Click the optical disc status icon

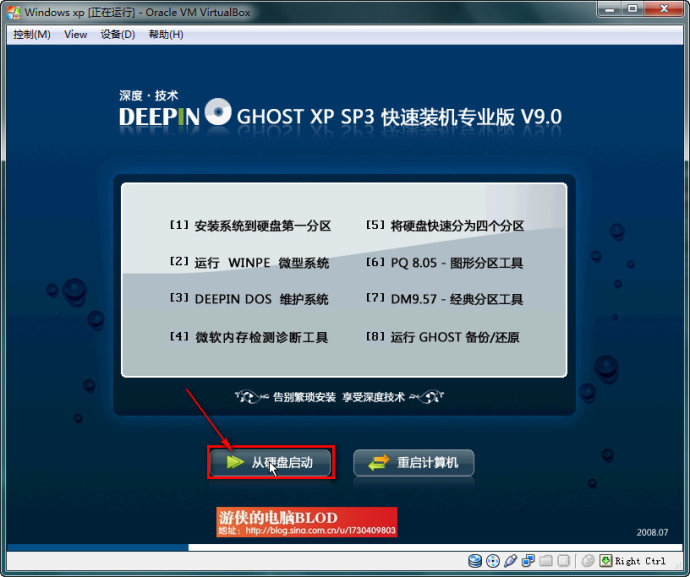point(493,561)
